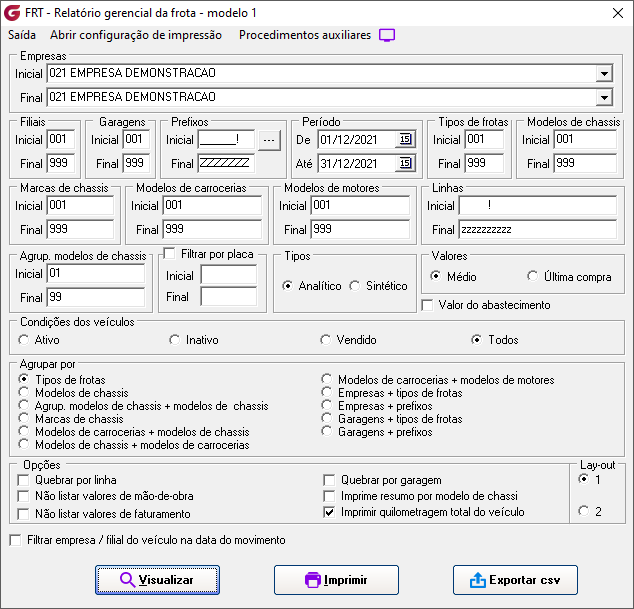This screenshot has height=609, width=634.
Task: Close the report window
Action: coord(618,13)
